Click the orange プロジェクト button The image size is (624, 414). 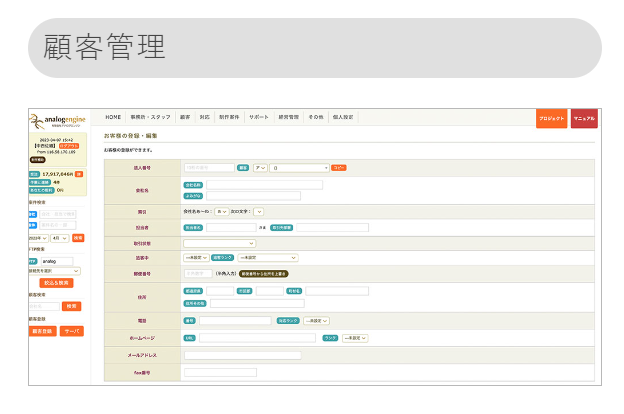(551, 118)
